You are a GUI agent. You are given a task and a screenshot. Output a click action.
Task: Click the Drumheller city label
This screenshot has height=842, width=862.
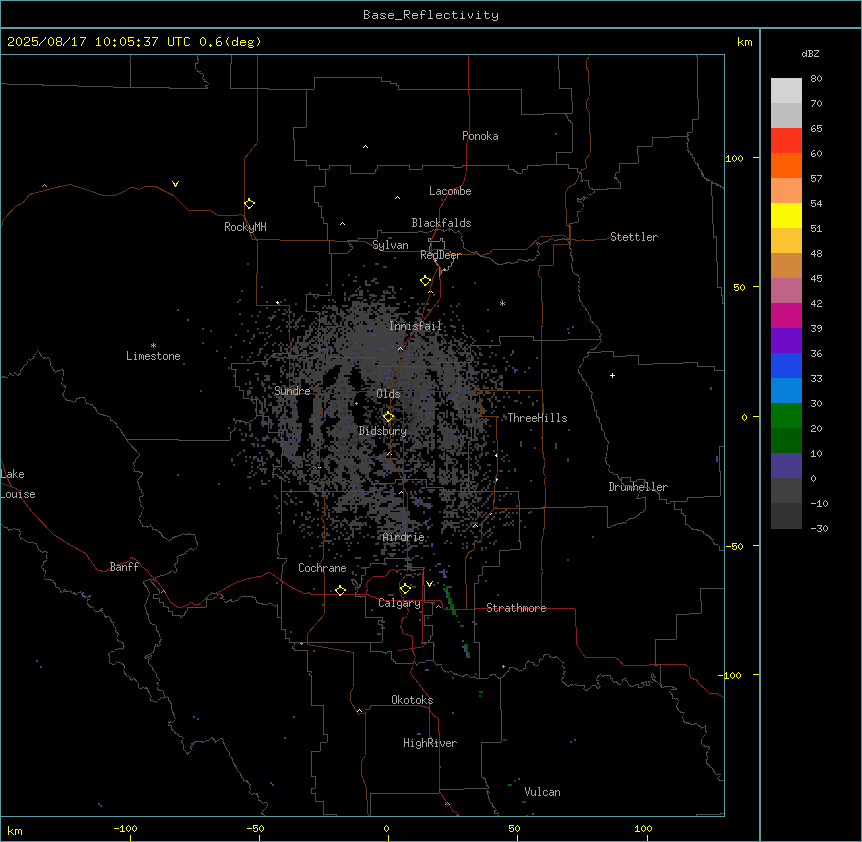(x=638, y=487)
